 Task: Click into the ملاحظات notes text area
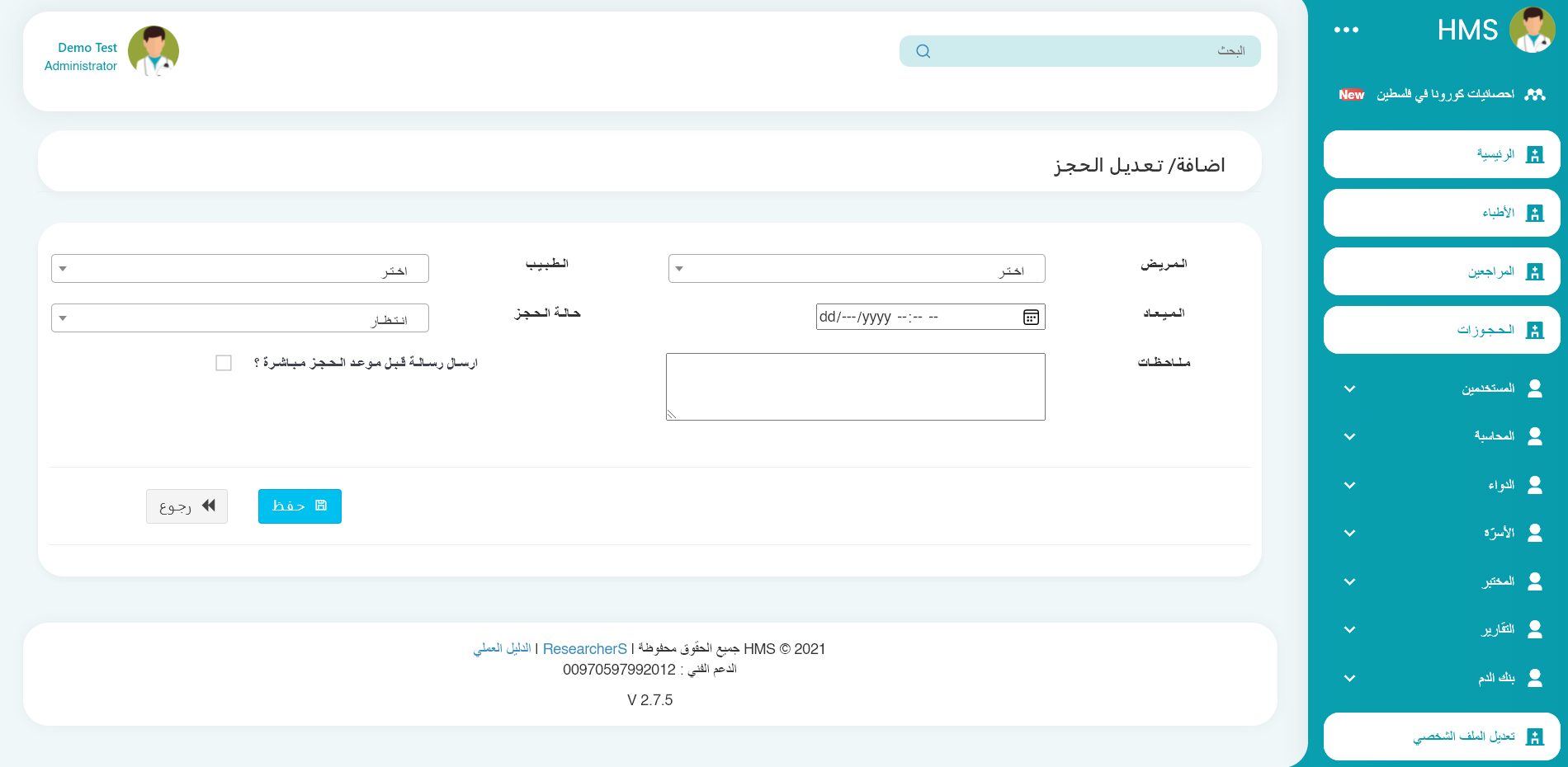point(855,387)
